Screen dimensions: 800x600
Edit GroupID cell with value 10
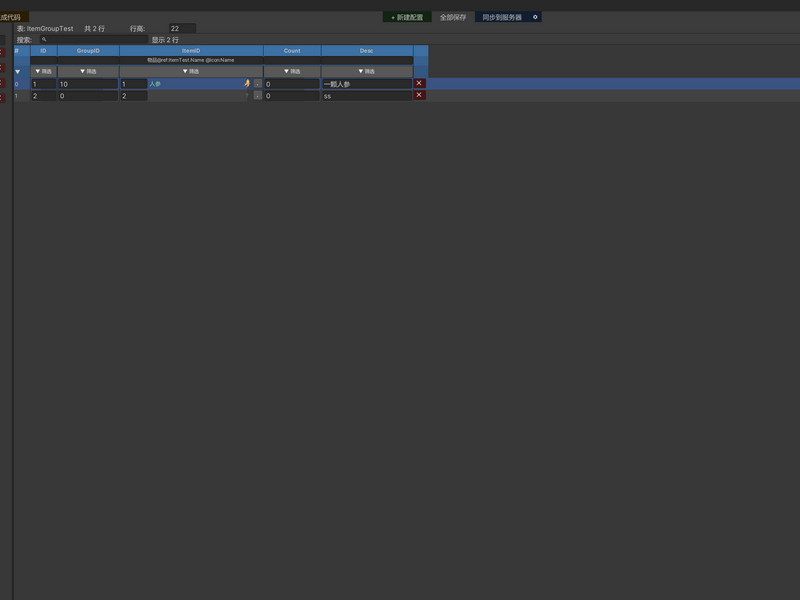tap(88, 84)
